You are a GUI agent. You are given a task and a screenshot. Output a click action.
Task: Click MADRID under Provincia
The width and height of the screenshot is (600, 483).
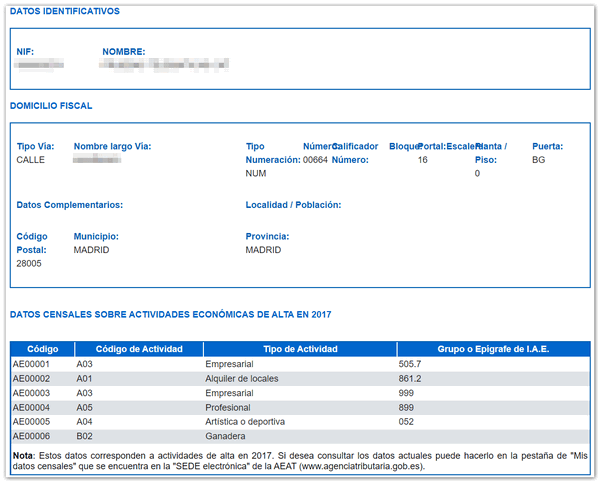point(263,250)
